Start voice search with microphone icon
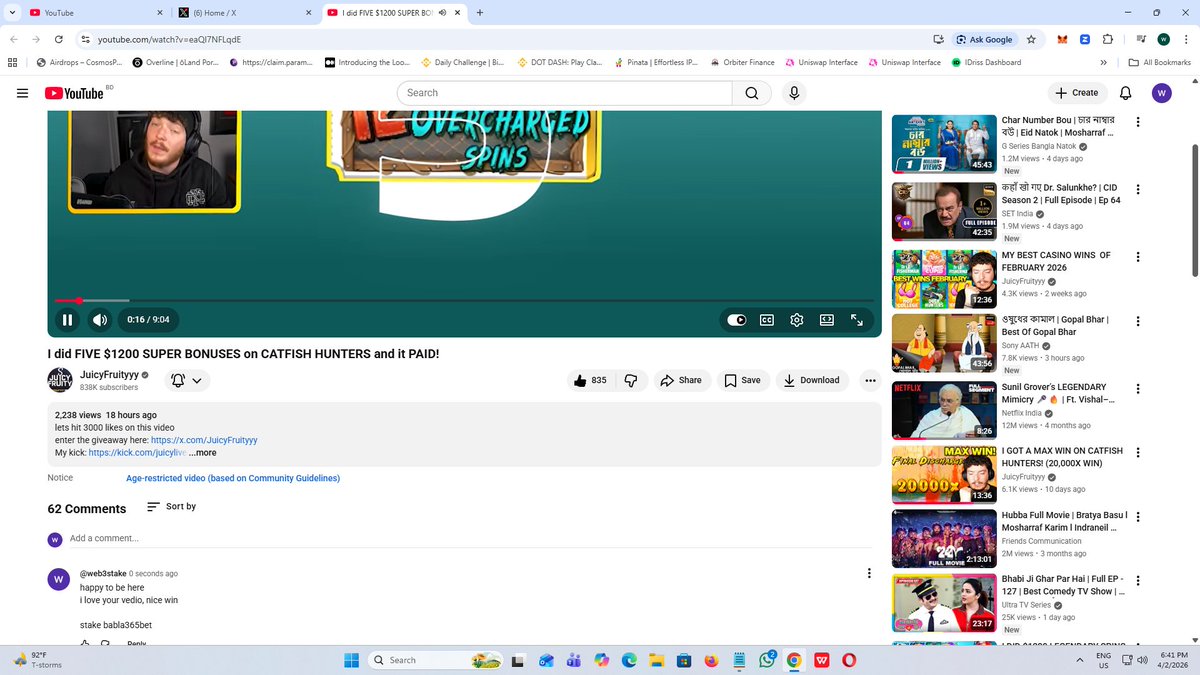This screenshot has width=1200, height=675. coord(794,93)
